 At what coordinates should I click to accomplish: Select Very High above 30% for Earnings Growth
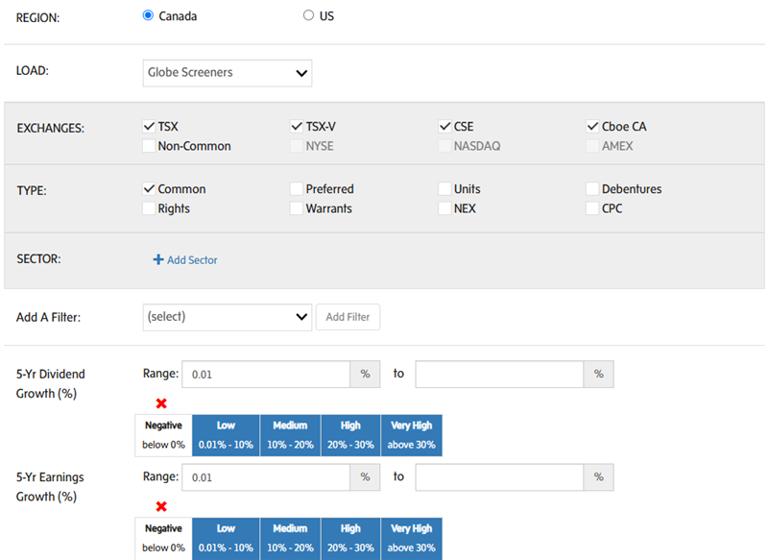(411, 538)
